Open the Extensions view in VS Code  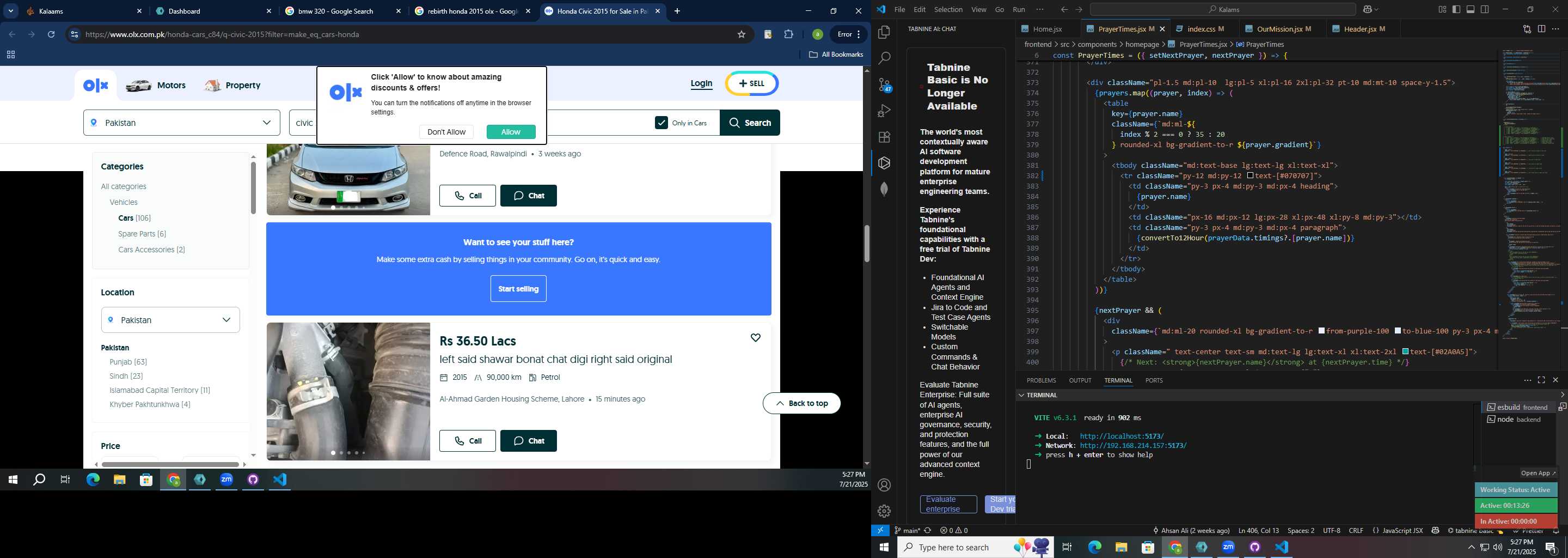pyautogui.click(x=884, y=137)
